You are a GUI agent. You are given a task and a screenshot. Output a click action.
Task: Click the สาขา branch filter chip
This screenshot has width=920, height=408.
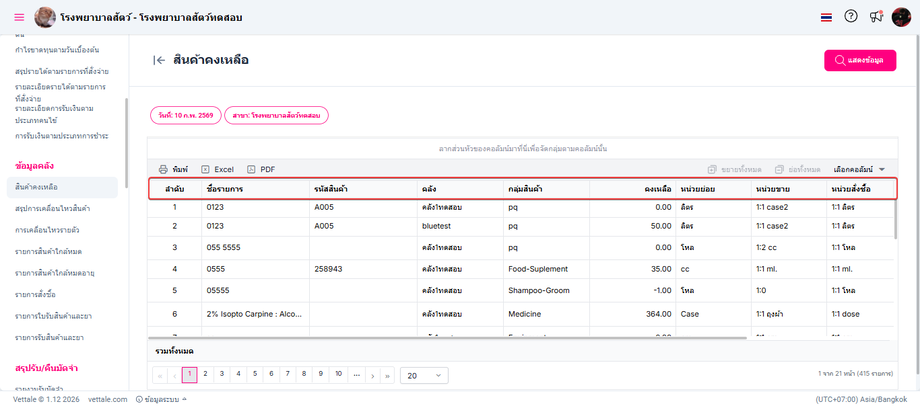pyautogui.click(x=276, y=115)
